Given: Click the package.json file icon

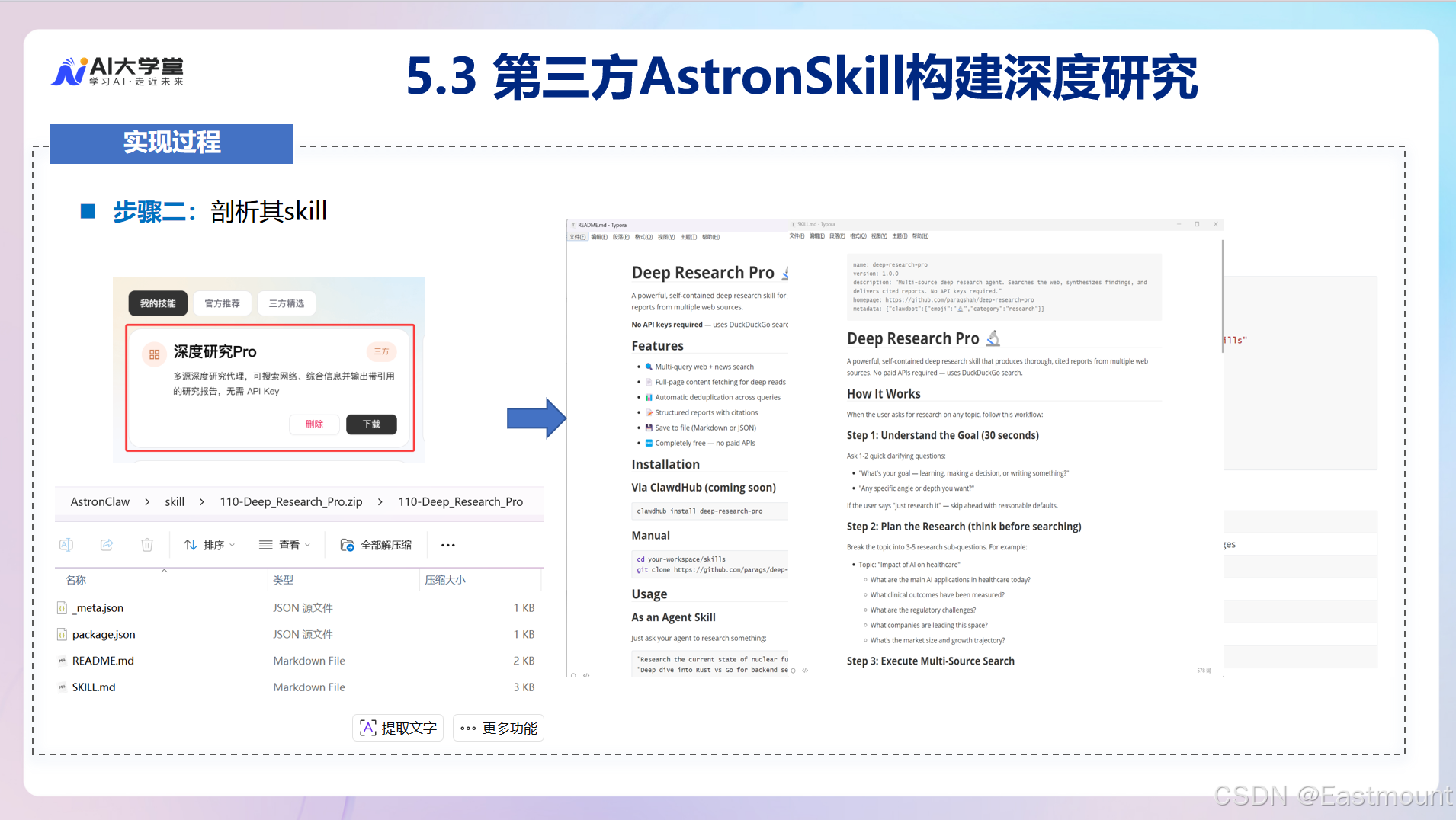Looking at the screenshot, I should 63,634.
